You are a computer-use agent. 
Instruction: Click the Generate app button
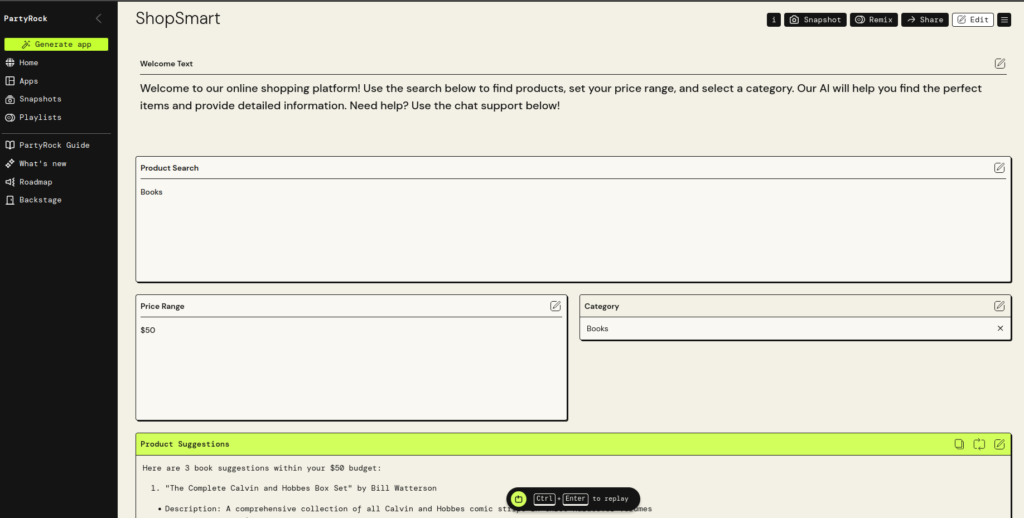point(56,44)
